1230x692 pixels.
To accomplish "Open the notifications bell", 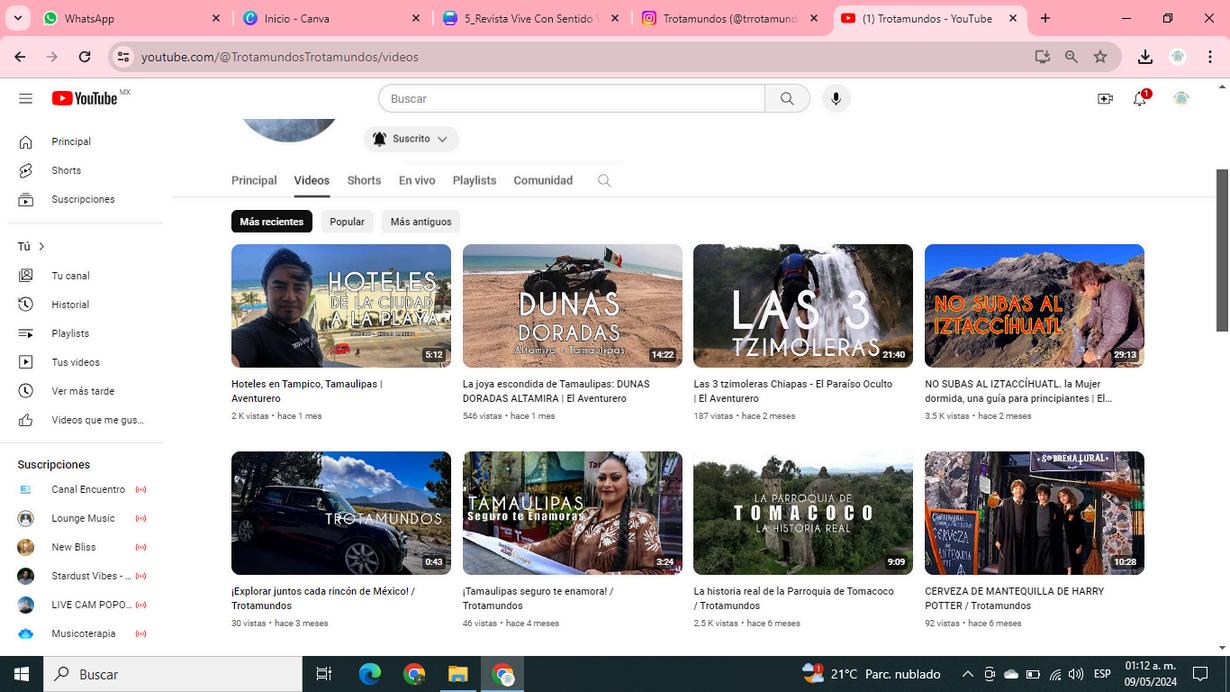I will 1140,98.
